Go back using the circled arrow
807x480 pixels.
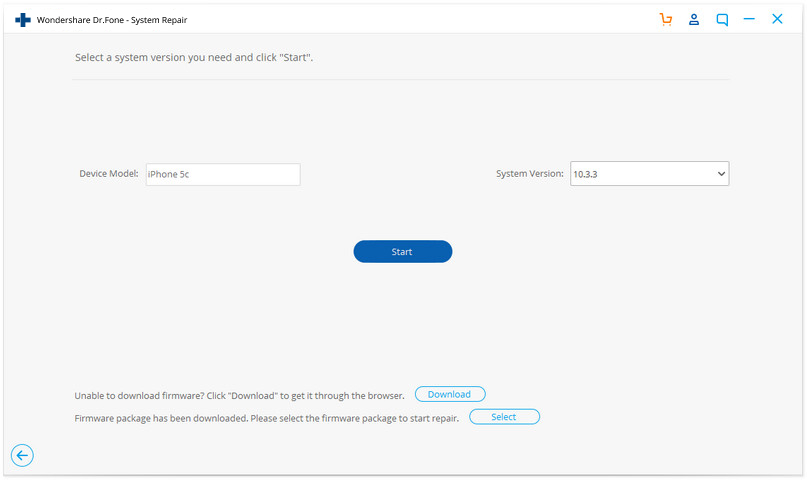(22, 456)
